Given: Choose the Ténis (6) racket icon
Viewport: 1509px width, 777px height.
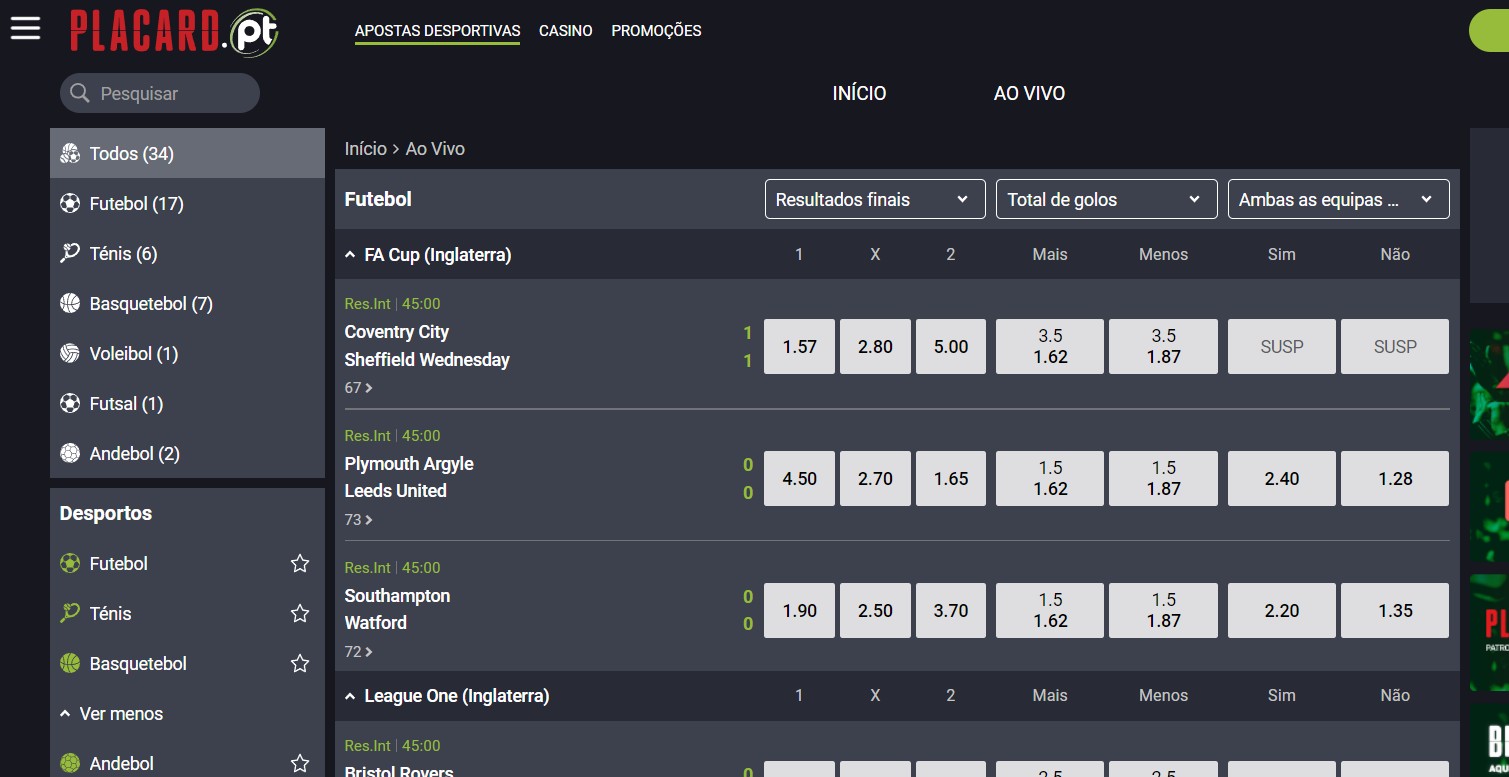Looking at the screenshot, I should point(70,253).
